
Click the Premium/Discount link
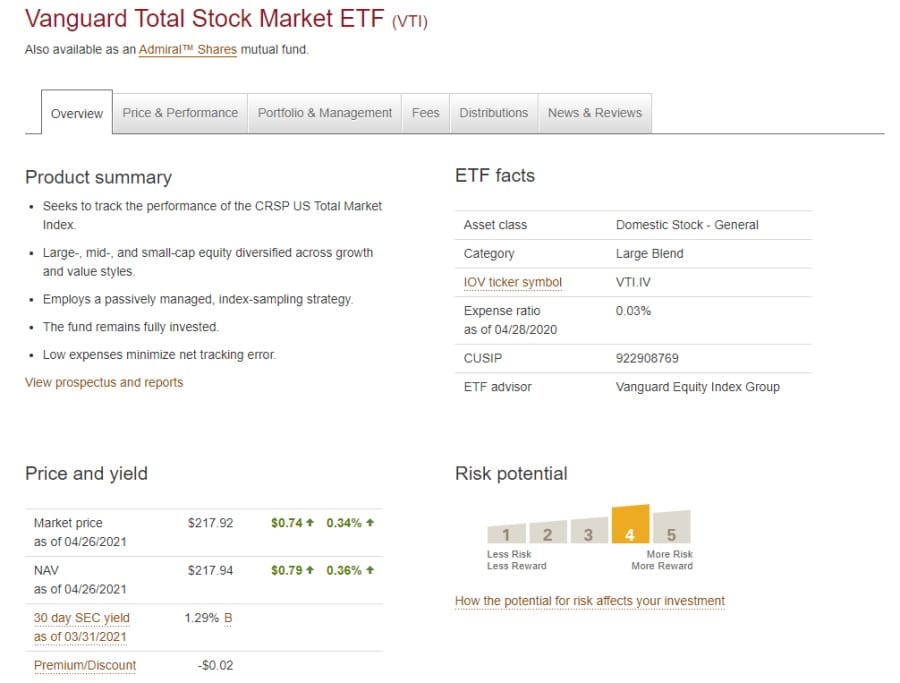pyautogui.click(x=85, y=665)
